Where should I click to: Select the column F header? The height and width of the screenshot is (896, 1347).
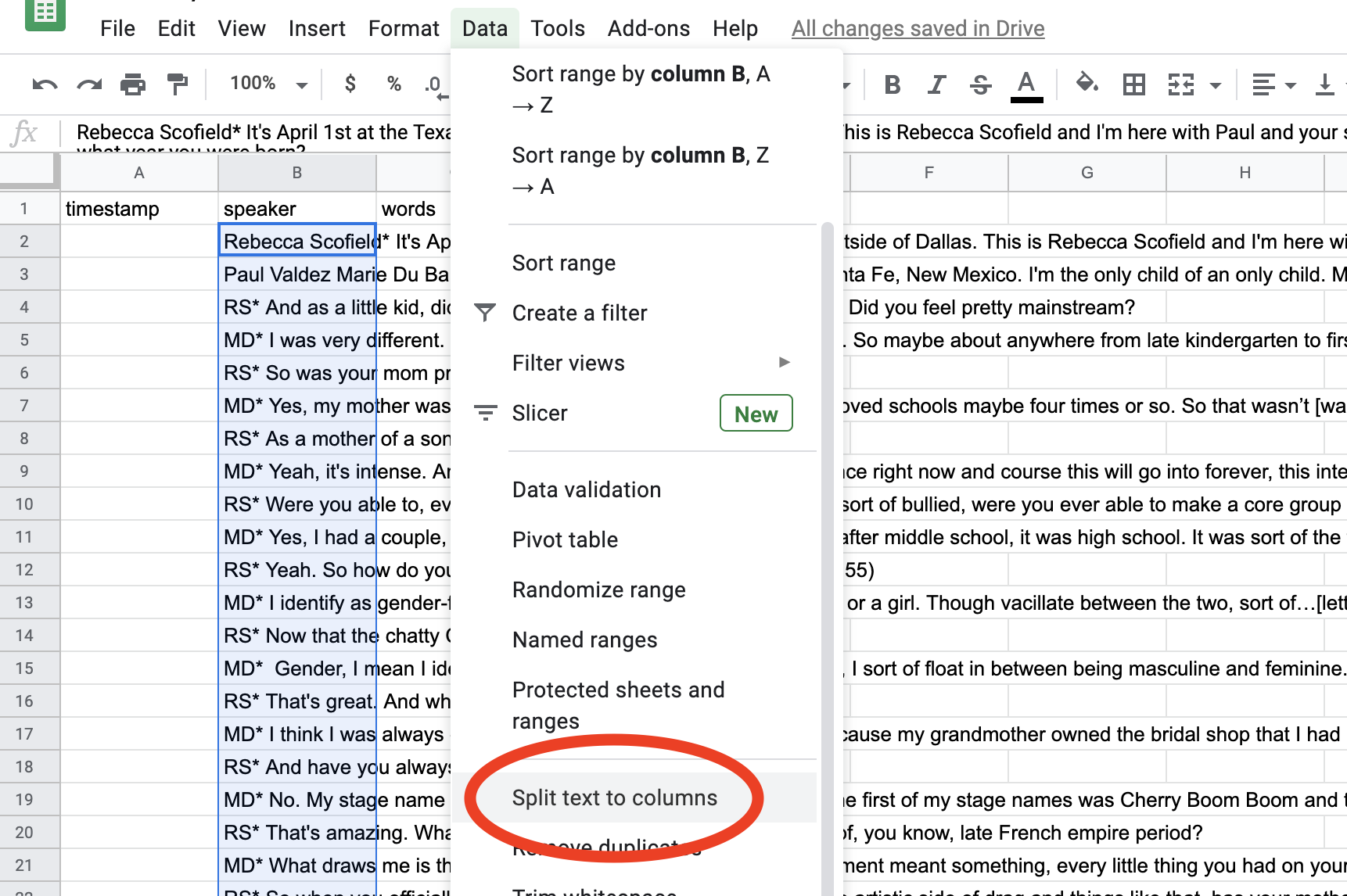929,173
